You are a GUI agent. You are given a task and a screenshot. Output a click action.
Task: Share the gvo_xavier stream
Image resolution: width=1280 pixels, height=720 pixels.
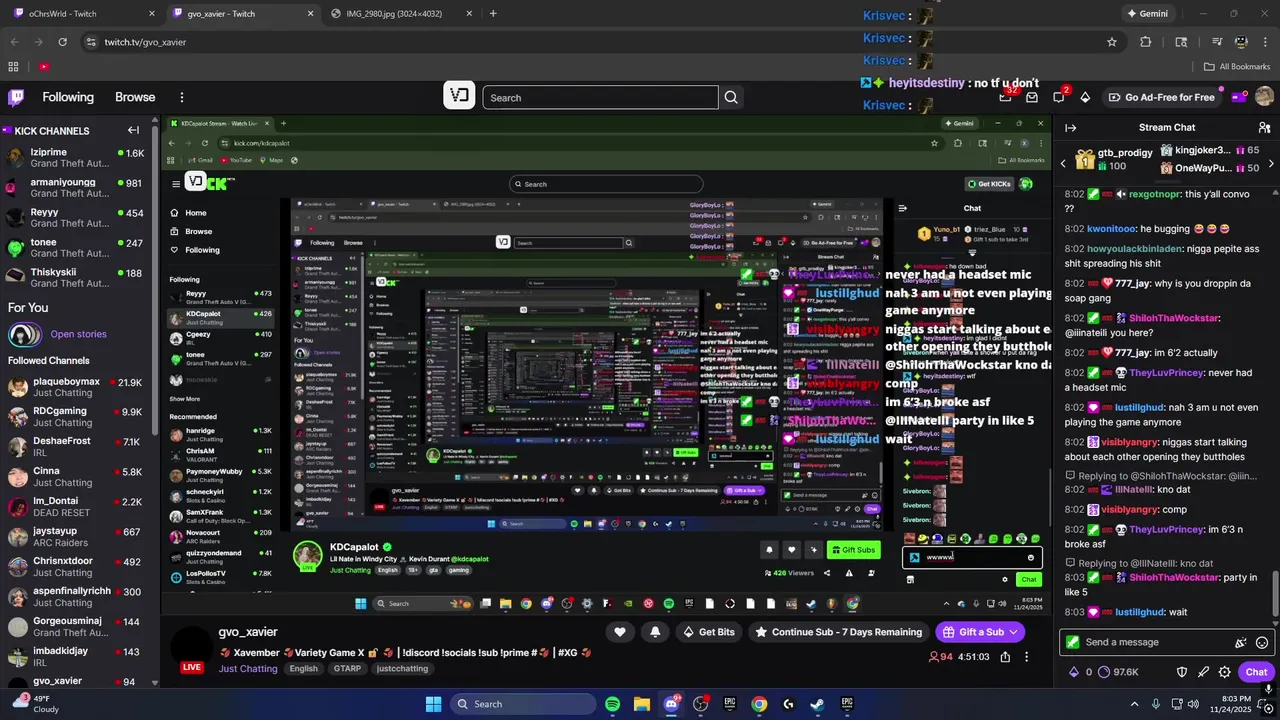[1005, 657]
